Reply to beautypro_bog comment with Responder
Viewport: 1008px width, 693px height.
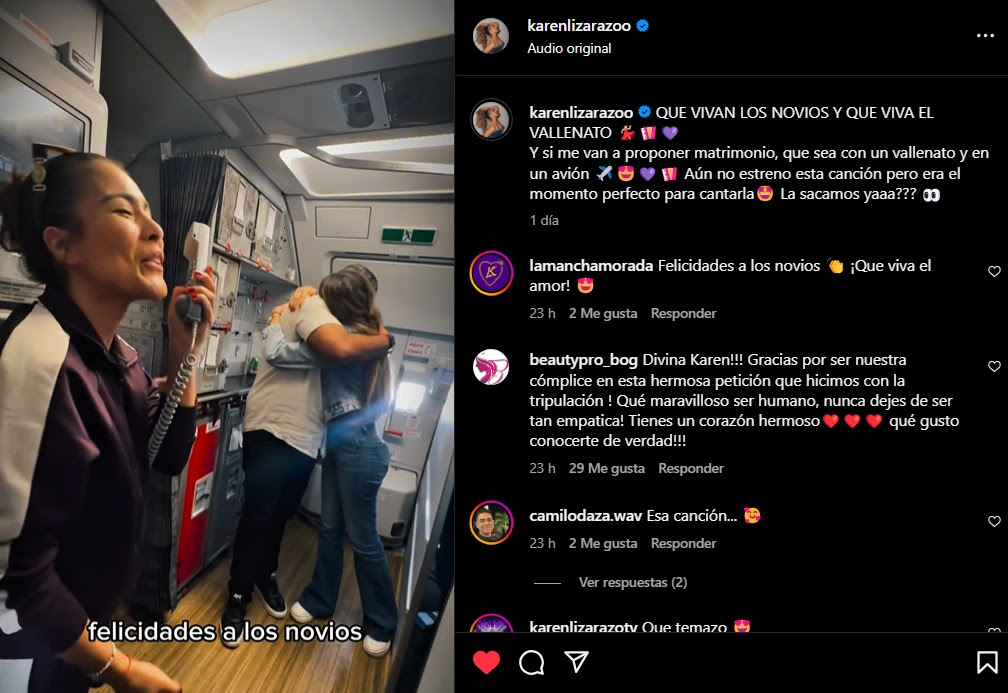(x=691, y=468)
